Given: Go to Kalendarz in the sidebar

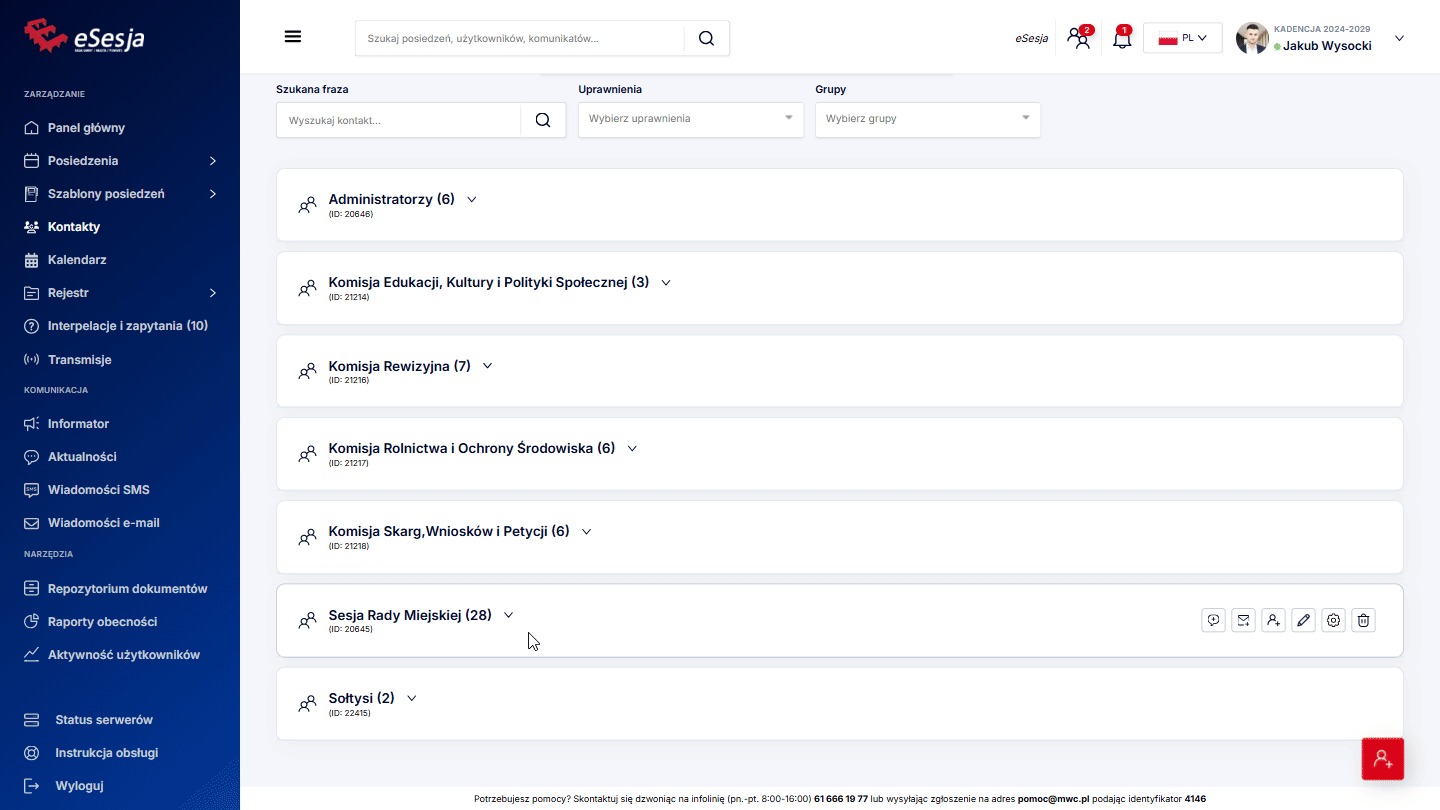Looking at the screenshot, I should [77, 260].
